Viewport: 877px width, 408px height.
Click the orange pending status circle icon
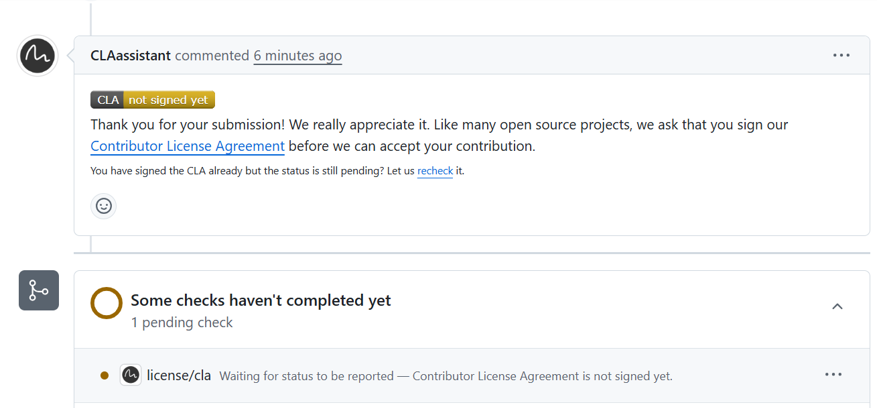tap(106, 303)
